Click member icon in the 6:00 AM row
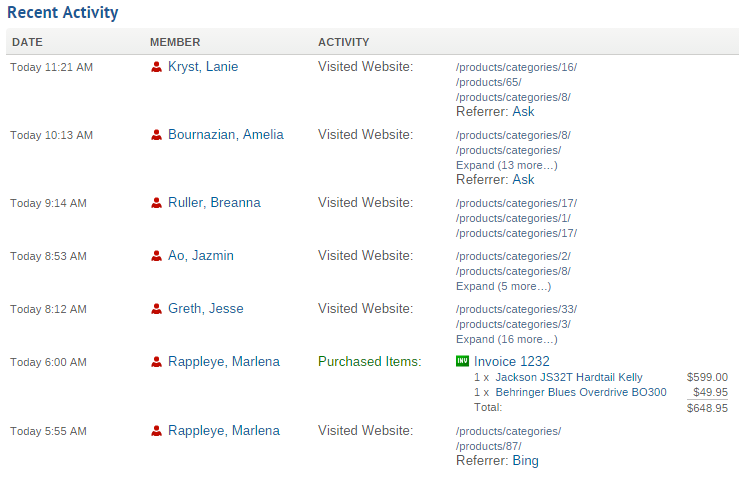The width and height of the screenshot is (739, 477). 156,362
